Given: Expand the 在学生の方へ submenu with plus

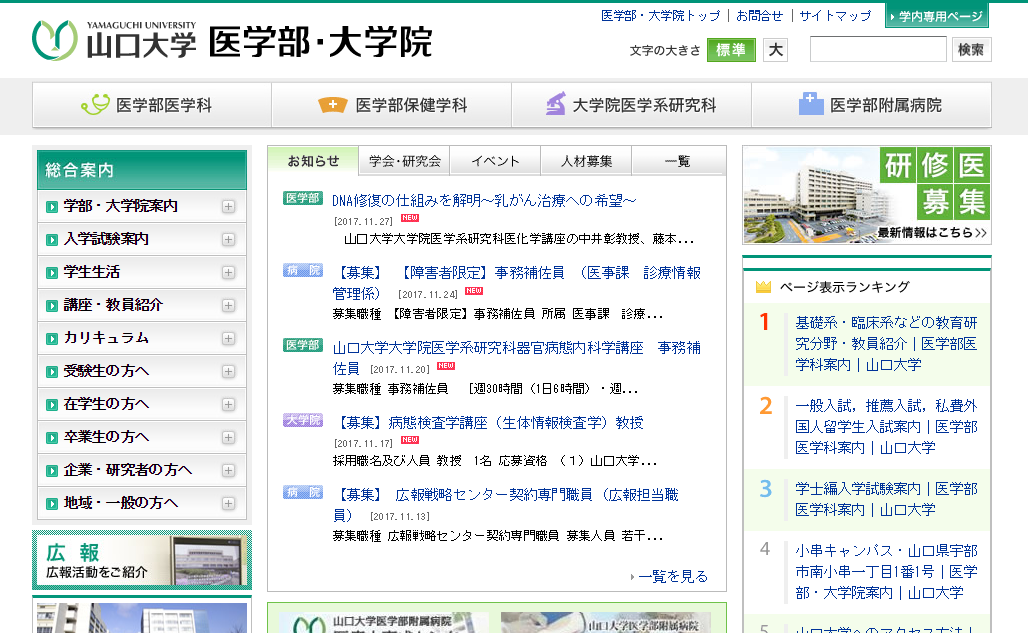Looking at the screenshot, I should [x=228, y=404].
